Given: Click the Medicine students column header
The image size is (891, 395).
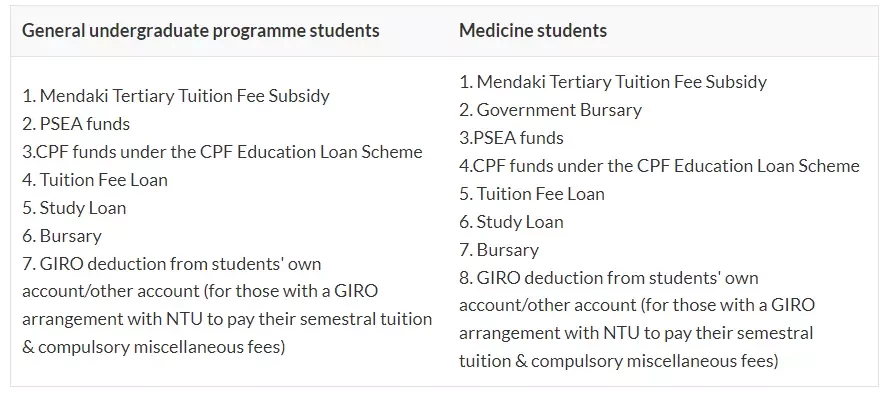Looking at the screenshot, I should [532, 30].
